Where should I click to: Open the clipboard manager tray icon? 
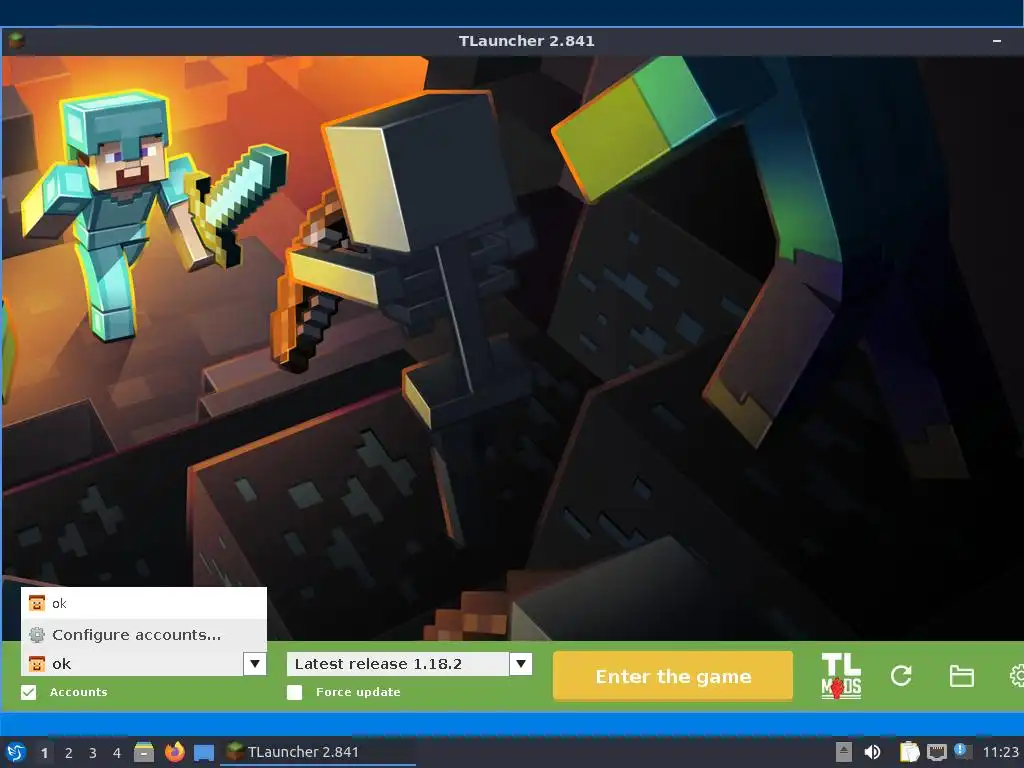tap(909, 752)
